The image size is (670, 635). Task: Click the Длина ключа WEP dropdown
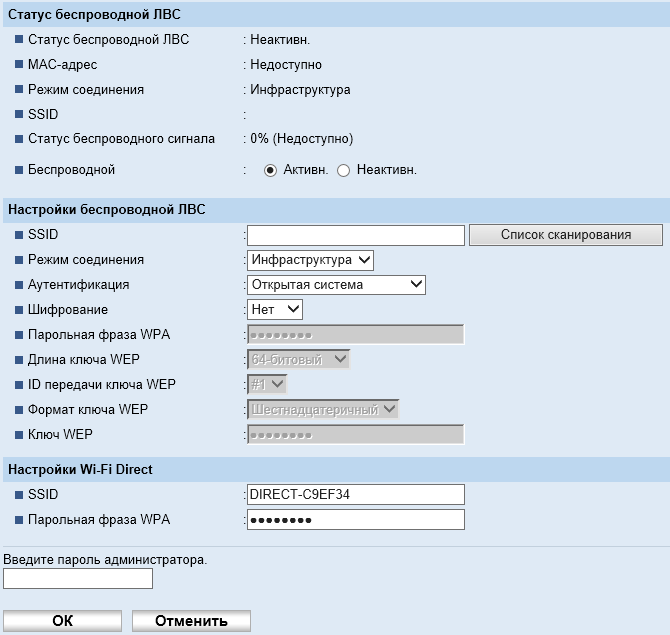(x=299, y=358)
